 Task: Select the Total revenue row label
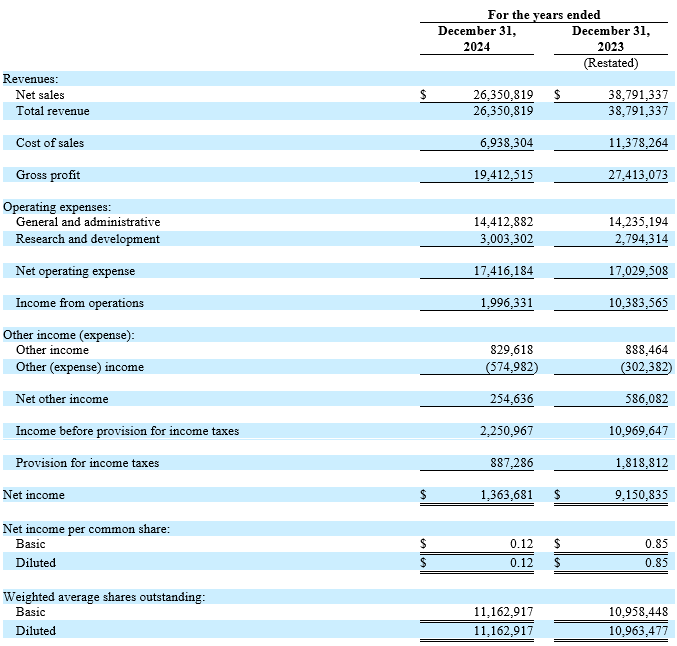click(53, 111)
